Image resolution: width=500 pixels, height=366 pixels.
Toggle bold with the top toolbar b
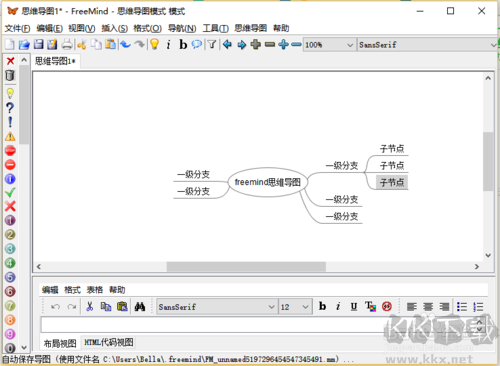(183, 44)
